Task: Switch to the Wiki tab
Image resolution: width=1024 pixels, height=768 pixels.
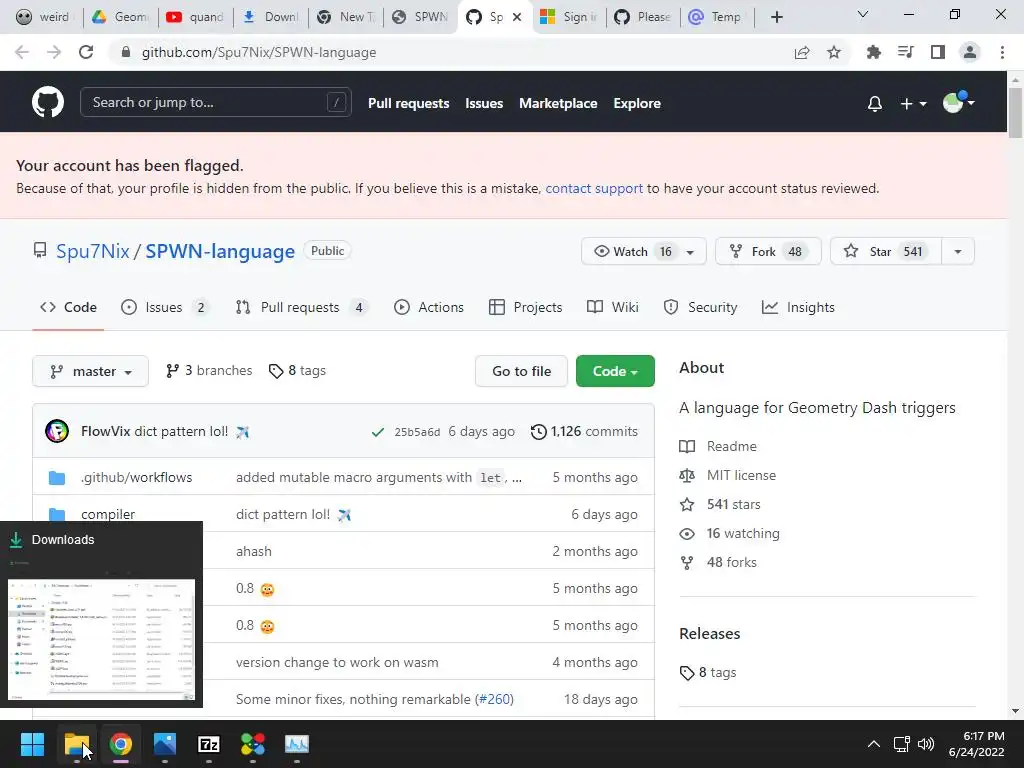Action: click(613, 307)
